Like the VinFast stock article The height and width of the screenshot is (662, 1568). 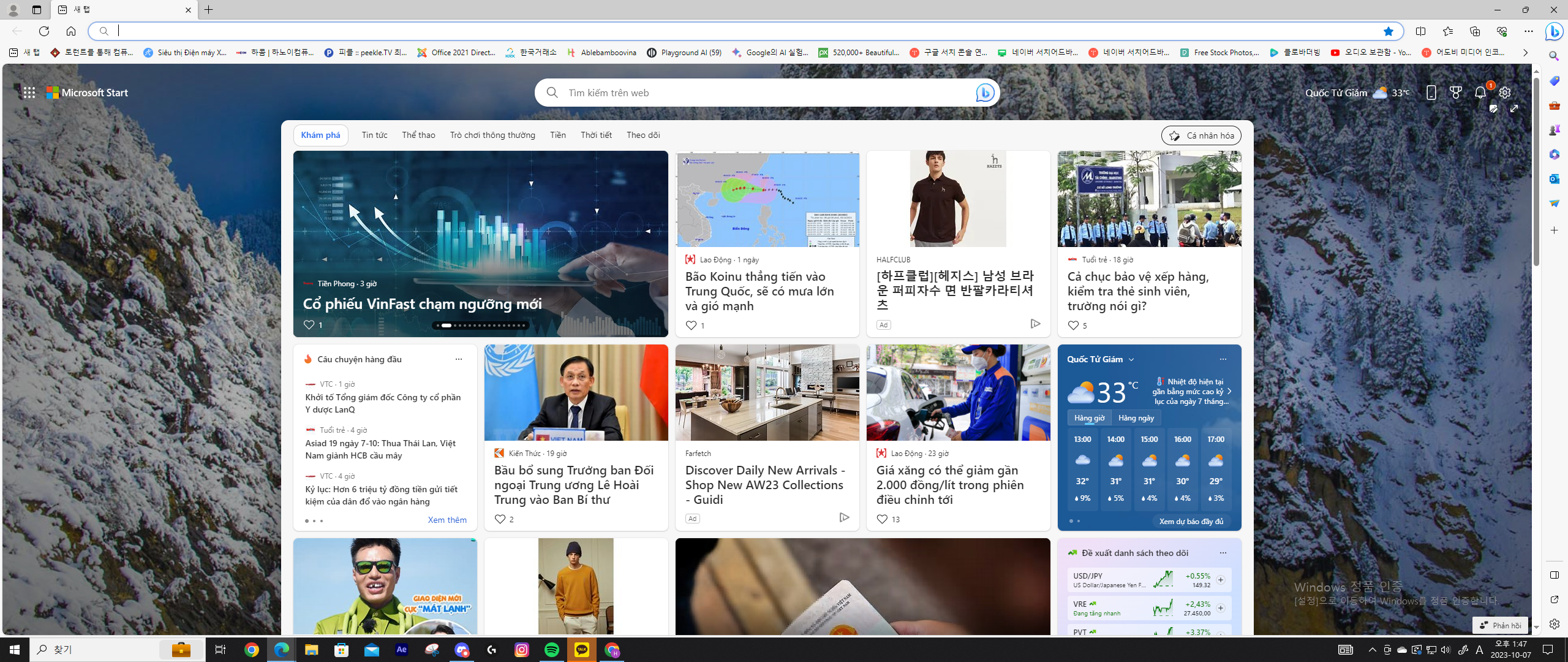coord(309,325)
